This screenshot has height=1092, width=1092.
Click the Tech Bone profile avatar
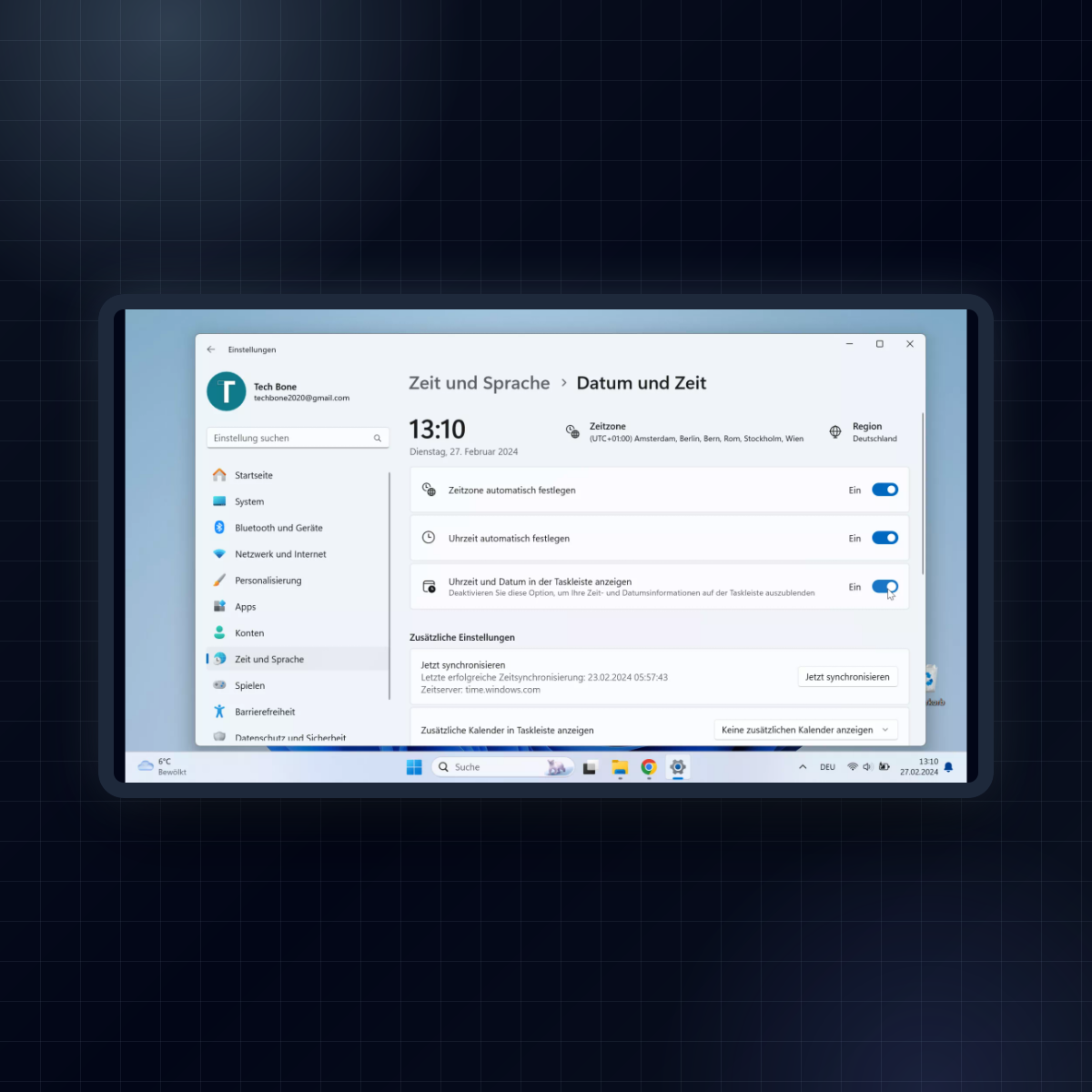tap(227, 391)
